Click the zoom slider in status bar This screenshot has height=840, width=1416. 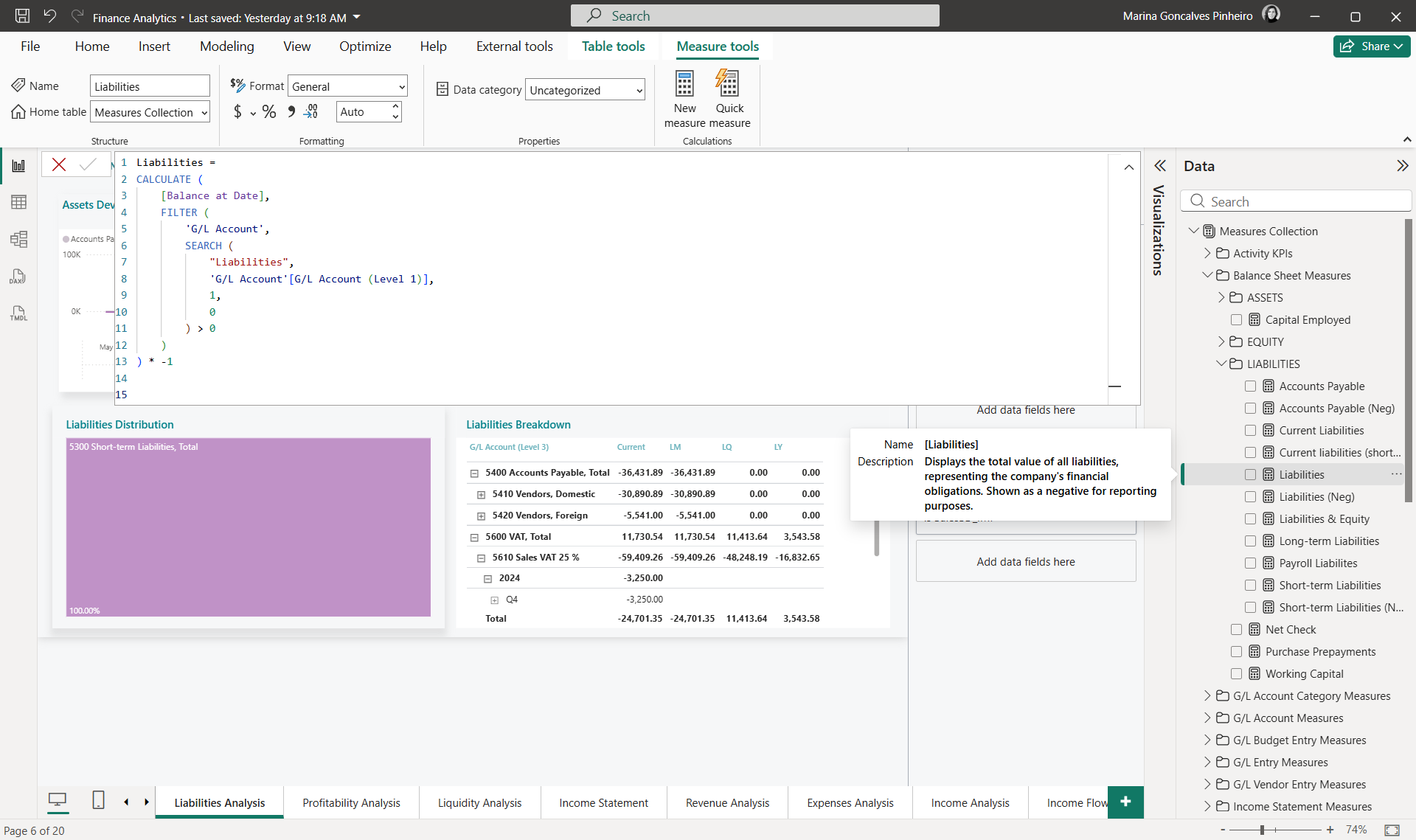tap(1262, 830)
